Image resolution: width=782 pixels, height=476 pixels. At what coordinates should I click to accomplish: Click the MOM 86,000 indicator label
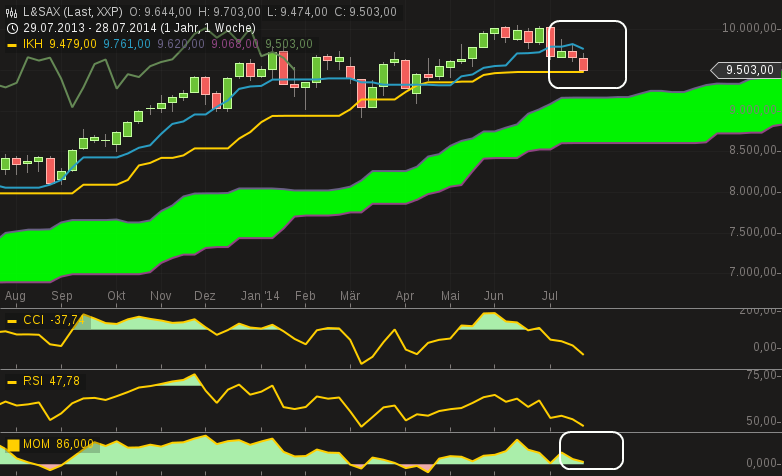(58, 444)
